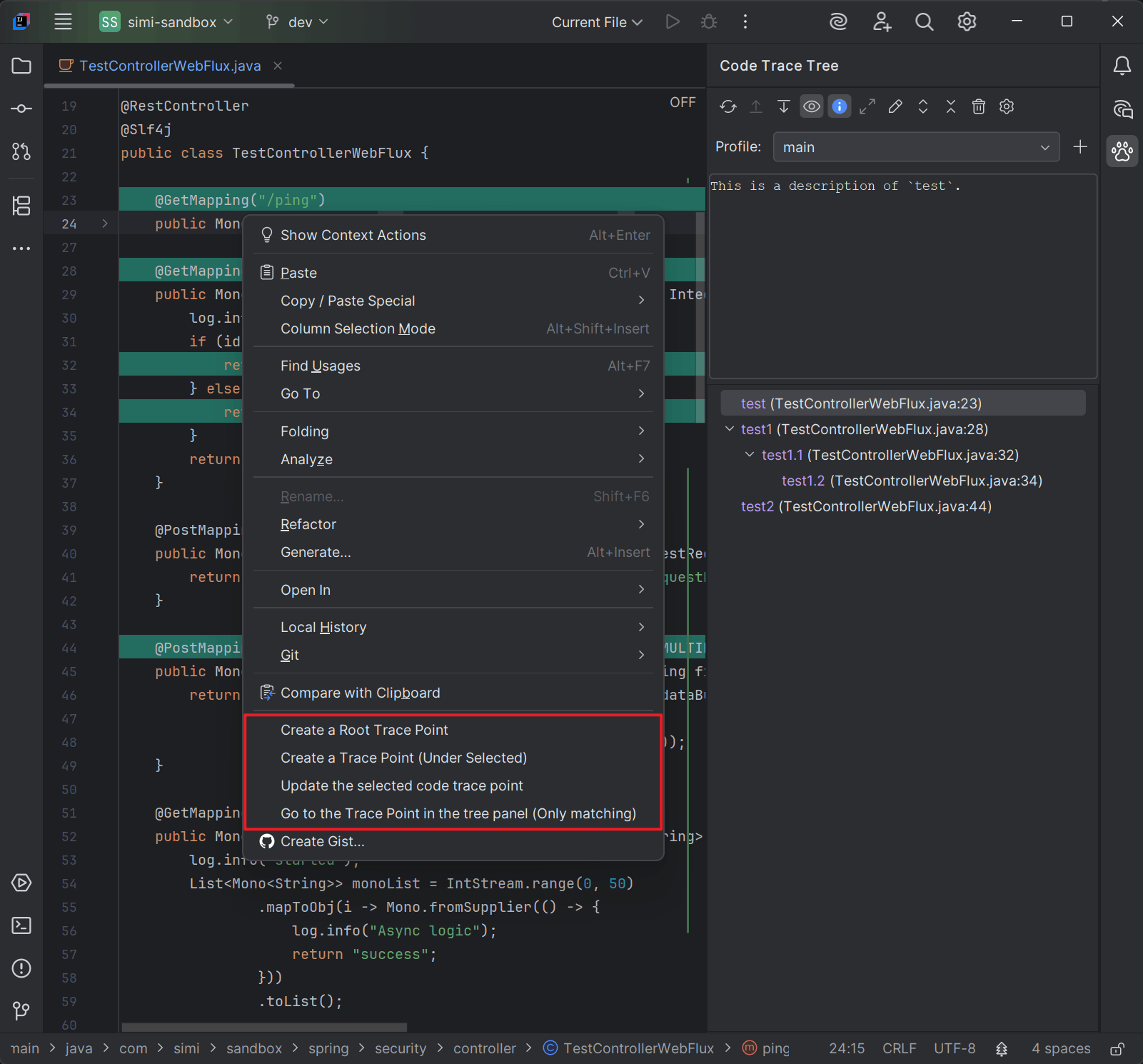Click Create Gist menu entry
The image size is (1143, 1064).
[x=453, y=841]
